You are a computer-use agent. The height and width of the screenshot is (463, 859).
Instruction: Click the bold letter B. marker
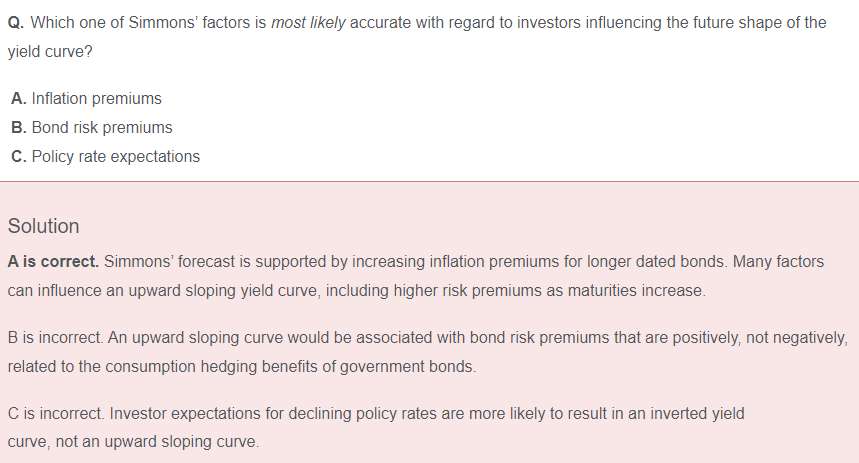(x=19, y=128)
